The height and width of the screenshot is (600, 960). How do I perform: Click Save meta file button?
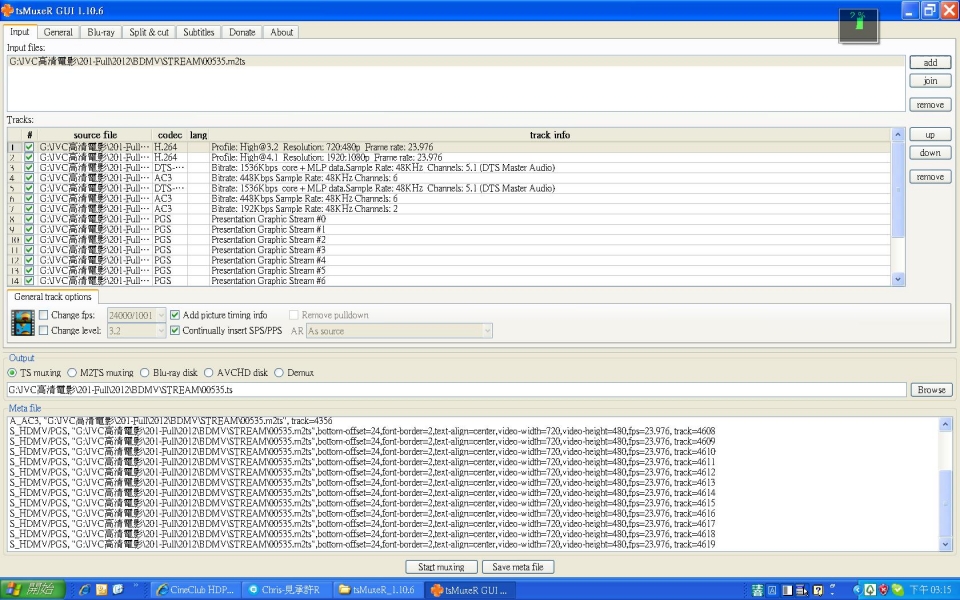click(517, 567)
